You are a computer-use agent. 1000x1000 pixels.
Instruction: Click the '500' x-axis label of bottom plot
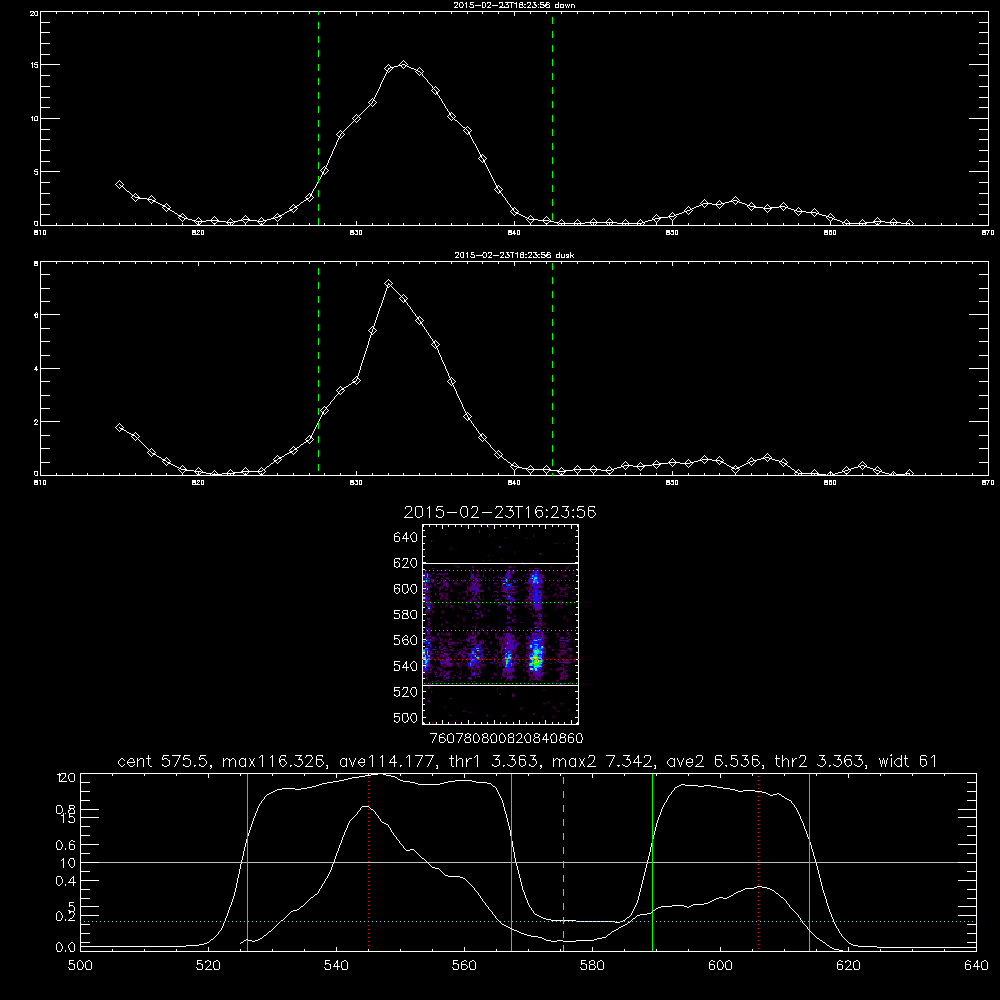(80, 966)
